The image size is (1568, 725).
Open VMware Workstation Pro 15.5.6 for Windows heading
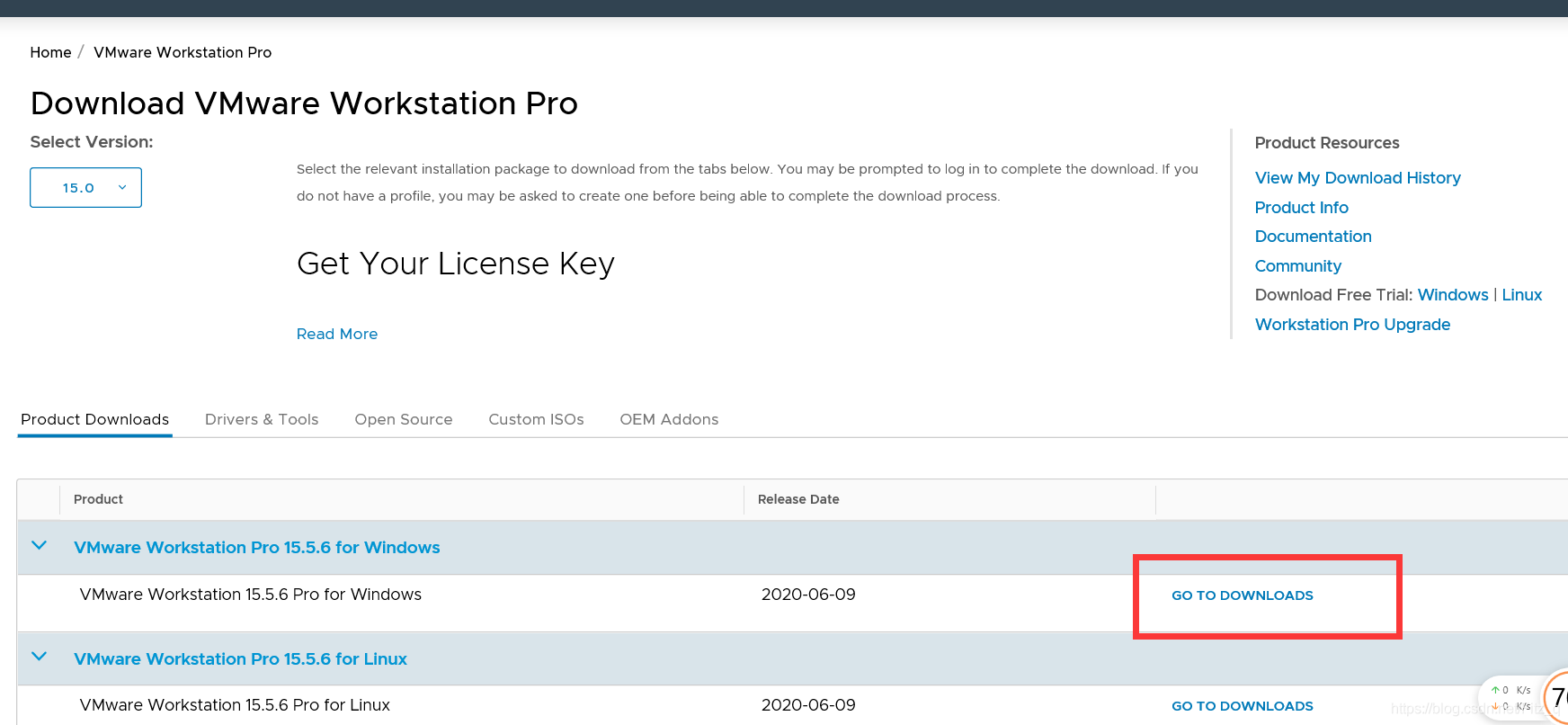(256, 548)
